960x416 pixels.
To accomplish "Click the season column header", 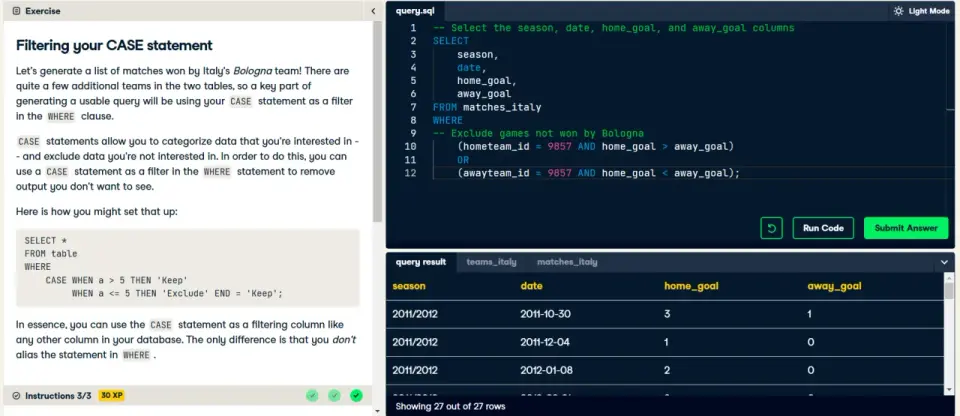I will pos(409,286).
